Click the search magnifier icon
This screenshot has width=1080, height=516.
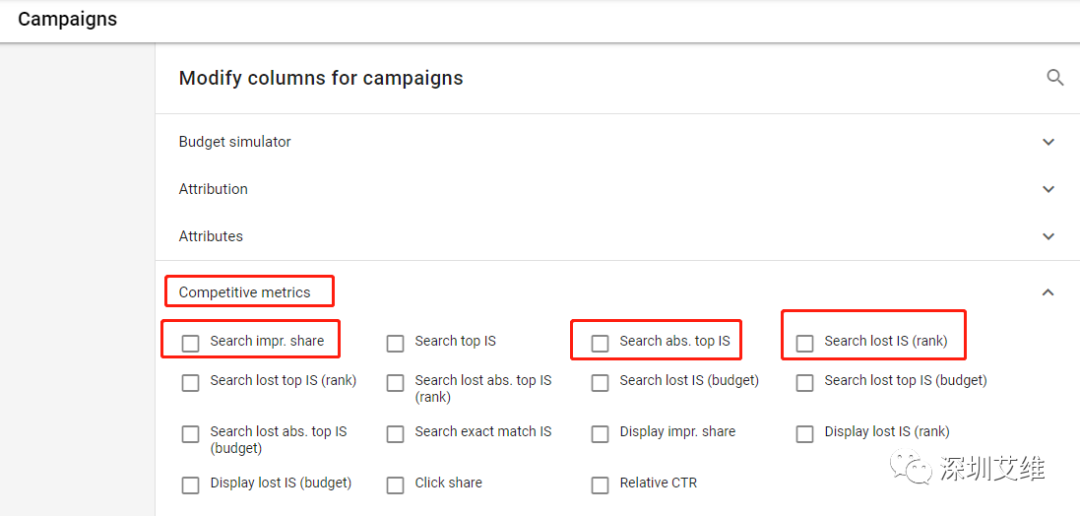pos(1055,78)
